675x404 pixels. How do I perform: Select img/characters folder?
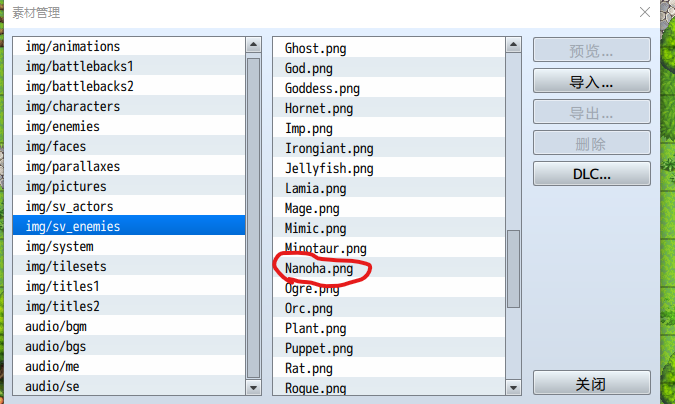(129, 106)
